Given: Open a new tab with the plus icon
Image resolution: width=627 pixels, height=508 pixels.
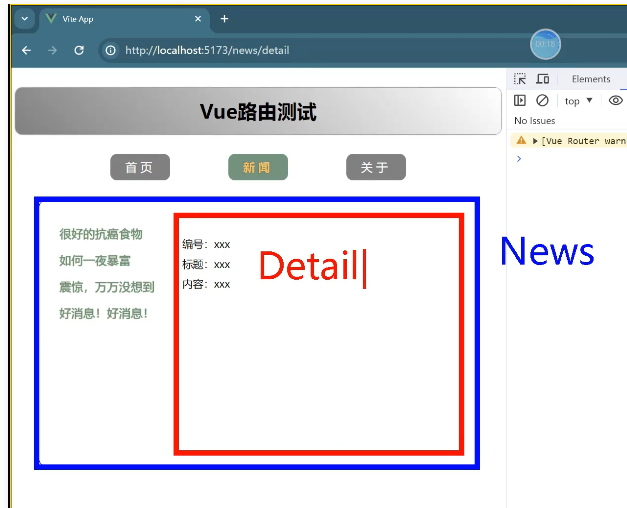Looking at the screenshot, I should pos(224,19).
